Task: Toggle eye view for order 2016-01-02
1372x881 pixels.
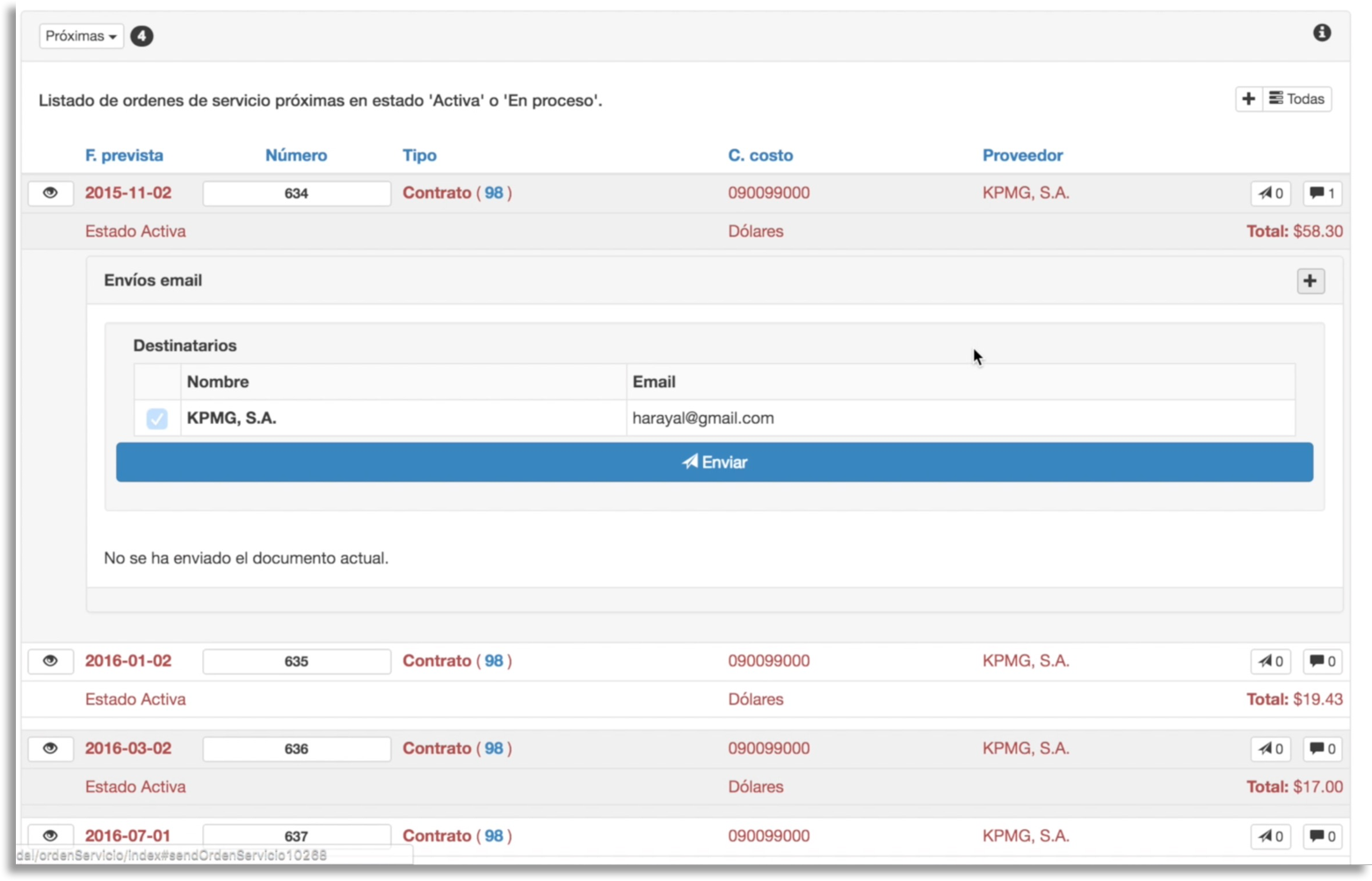Action: (x=50, y=661)
